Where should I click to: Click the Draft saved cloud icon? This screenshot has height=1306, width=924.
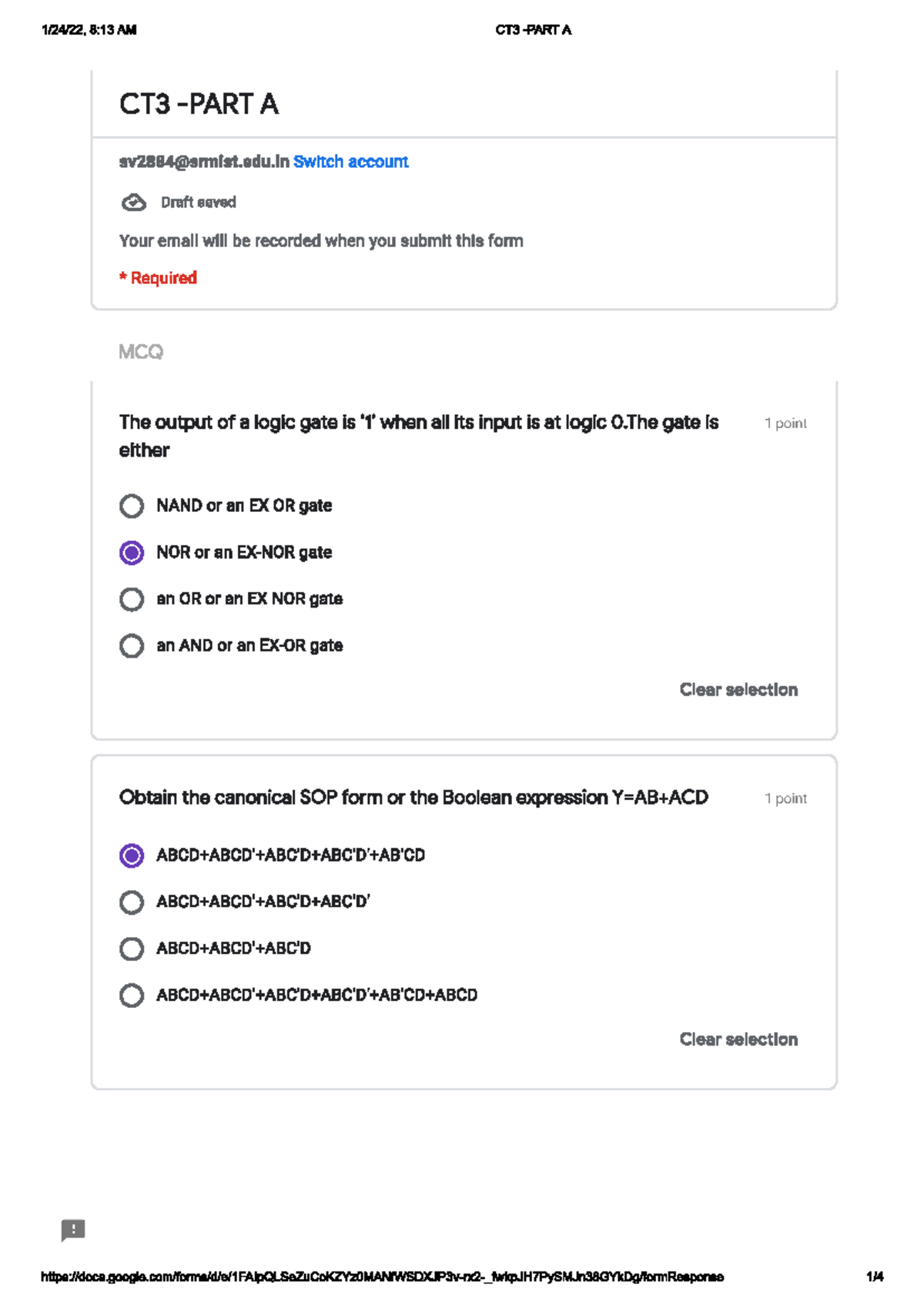tap(134, 203)
